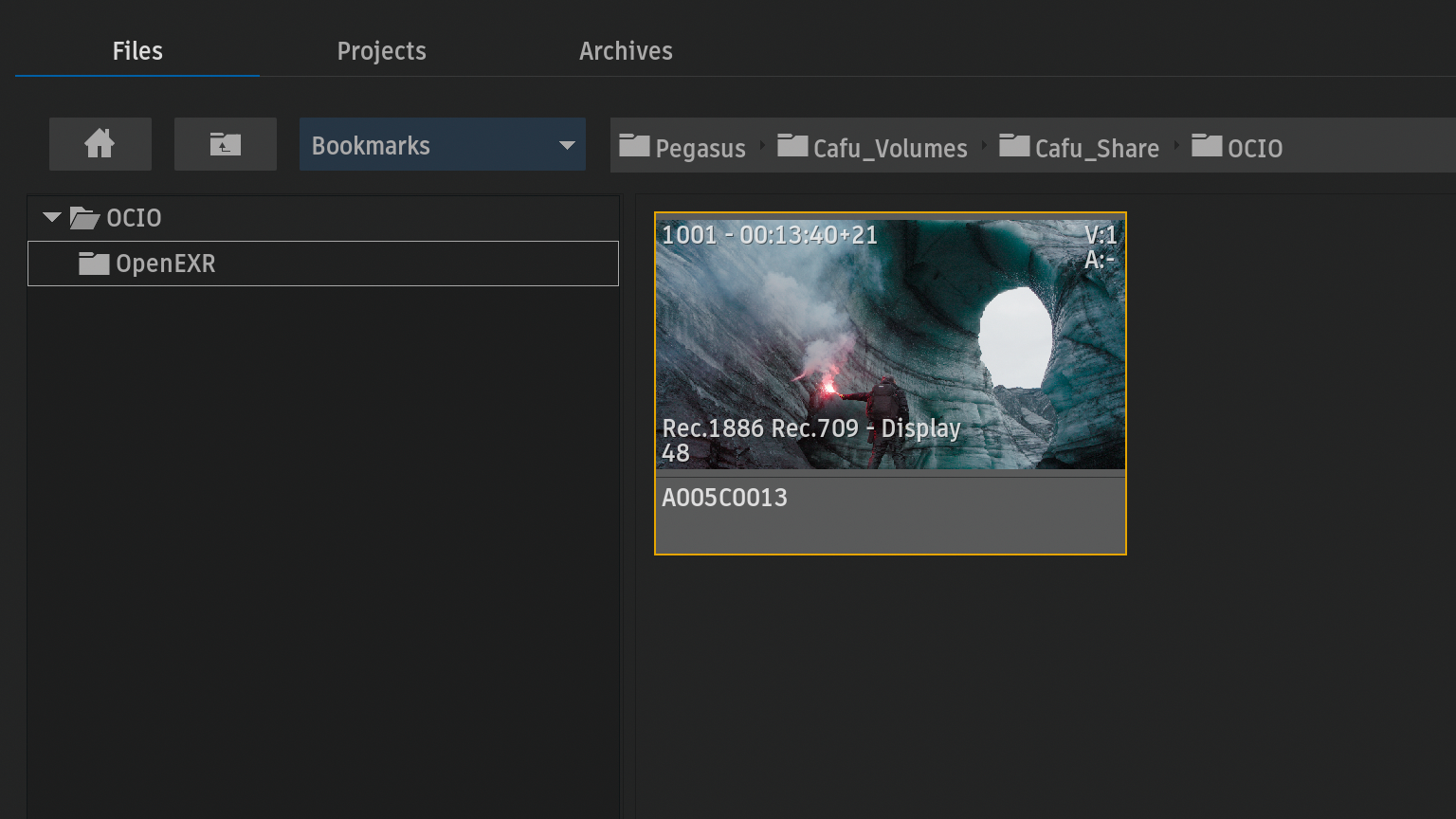Click the timecode 1001 - 00:13:40+21 overlay
The width and height of the screenshot is (1456, 819).
pyautogui.click(x=770, y=235)
